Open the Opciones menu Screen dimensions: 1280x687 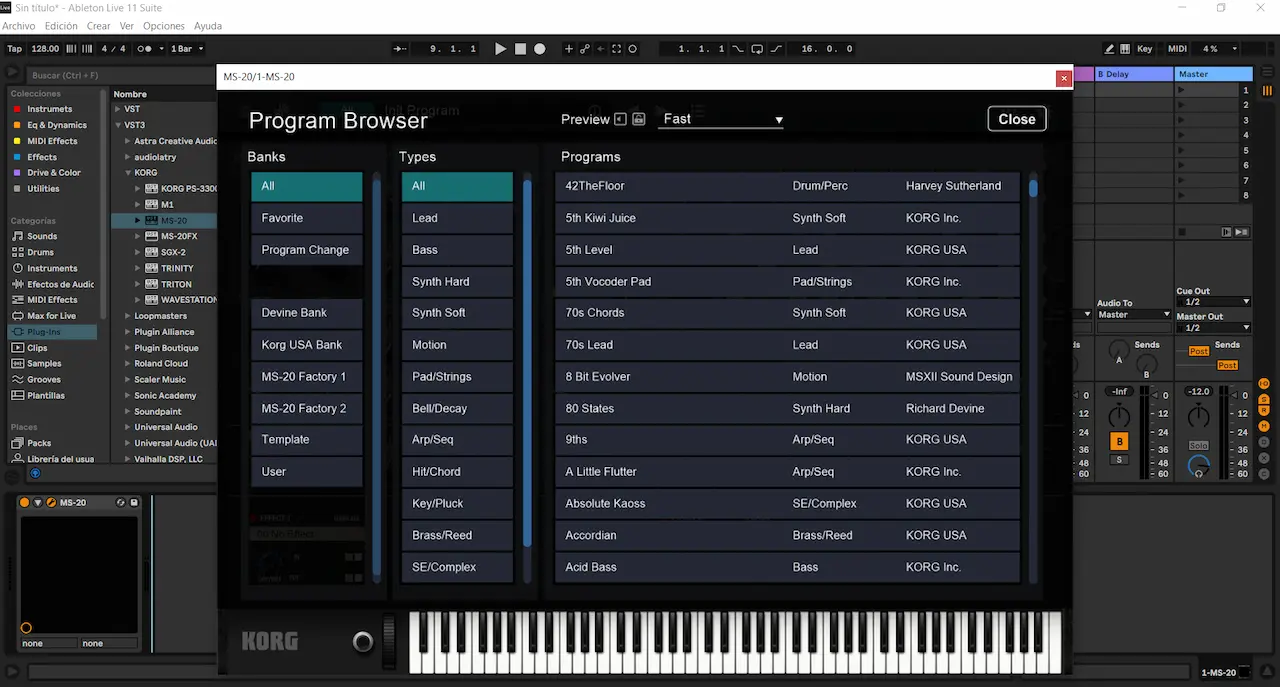(164, 26)
